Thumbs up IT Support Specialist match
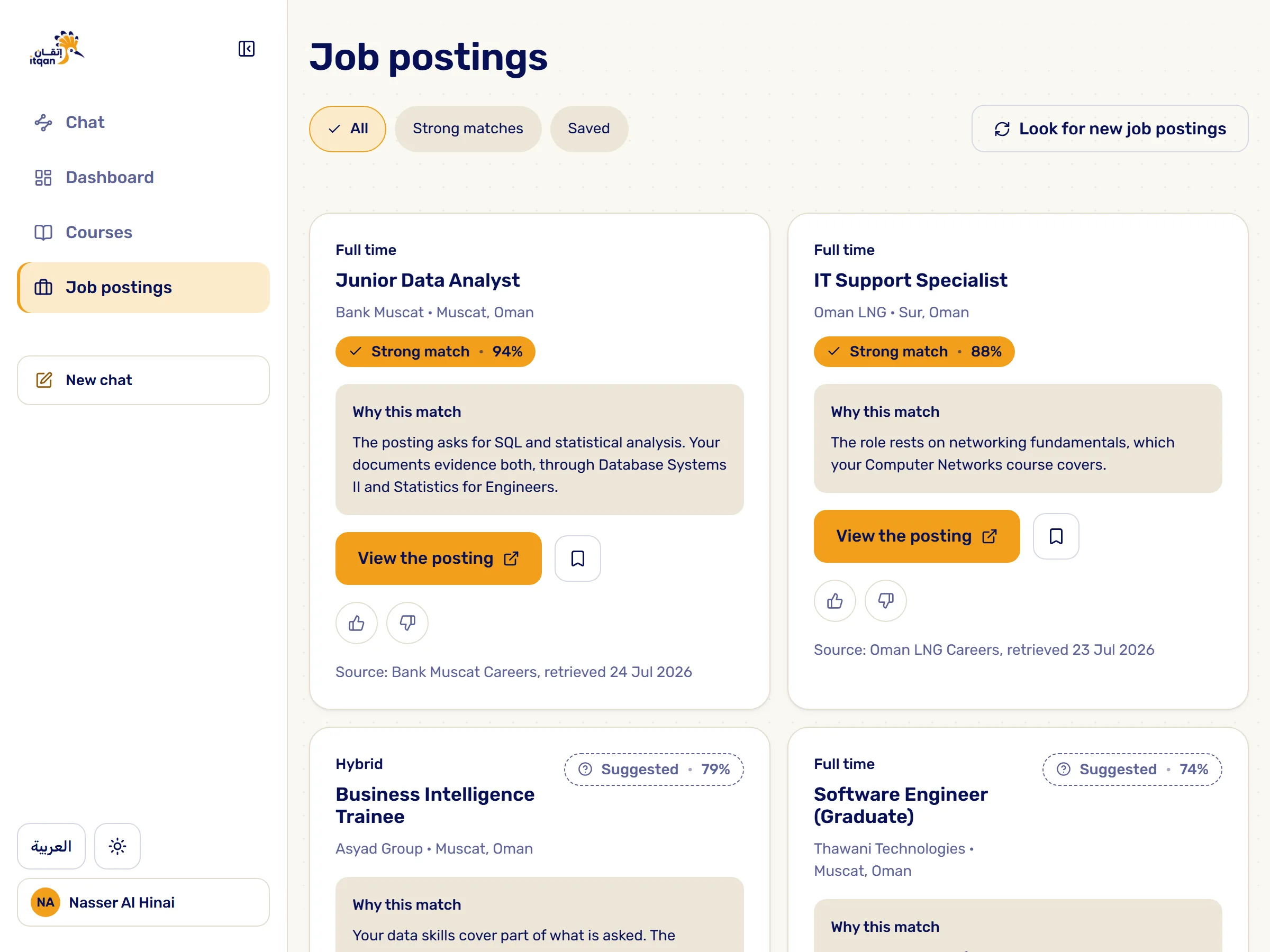 835,601
